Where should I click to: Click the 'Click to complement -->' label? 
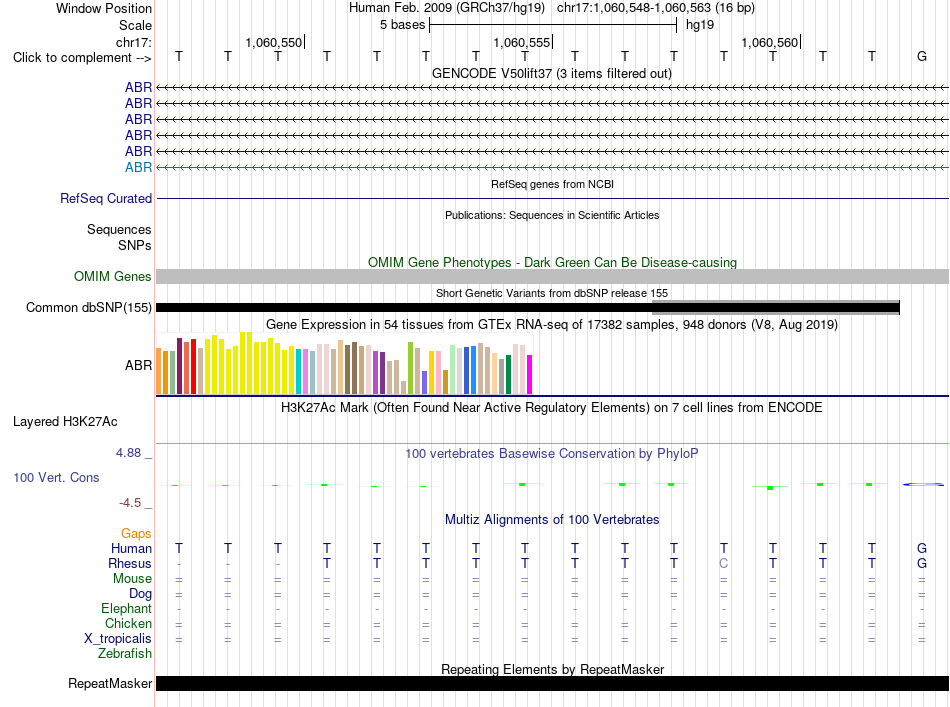coord(82,58)
